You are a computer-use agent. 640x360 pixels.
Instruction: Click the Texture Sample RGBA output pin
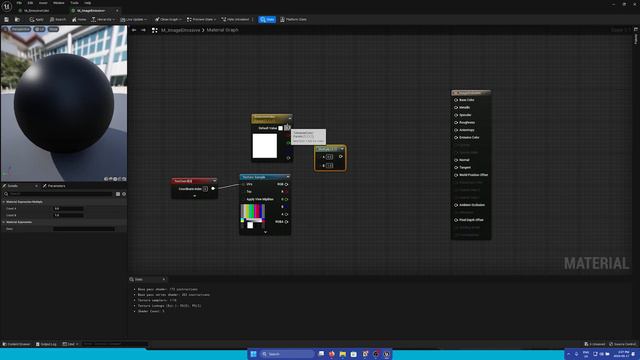[x=286, y=222]
